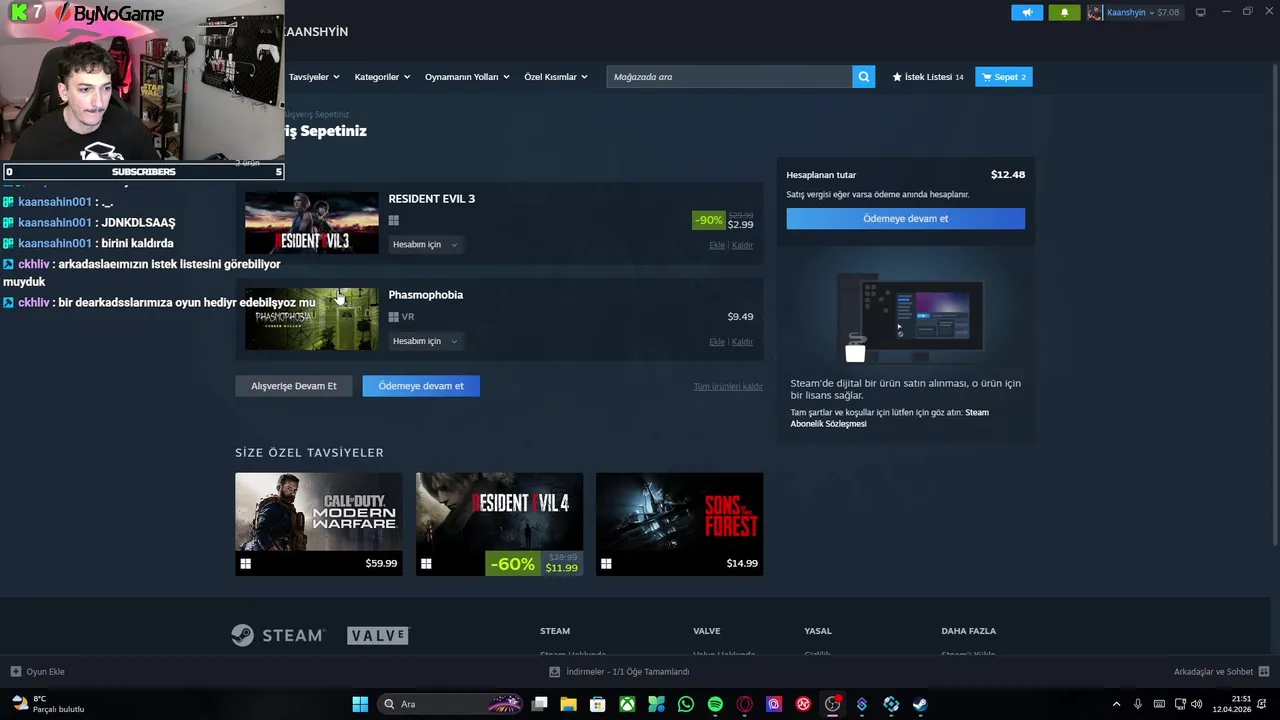
Task: Open the Resident Evil 3 cart thumbnail
Action: 312,223
